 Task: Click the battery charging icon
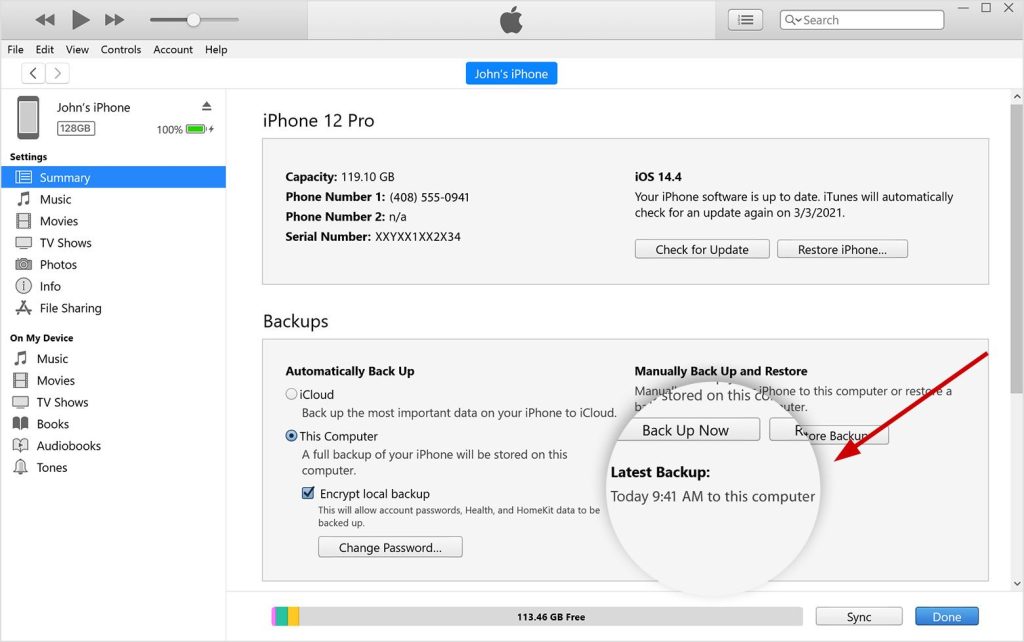200,129
